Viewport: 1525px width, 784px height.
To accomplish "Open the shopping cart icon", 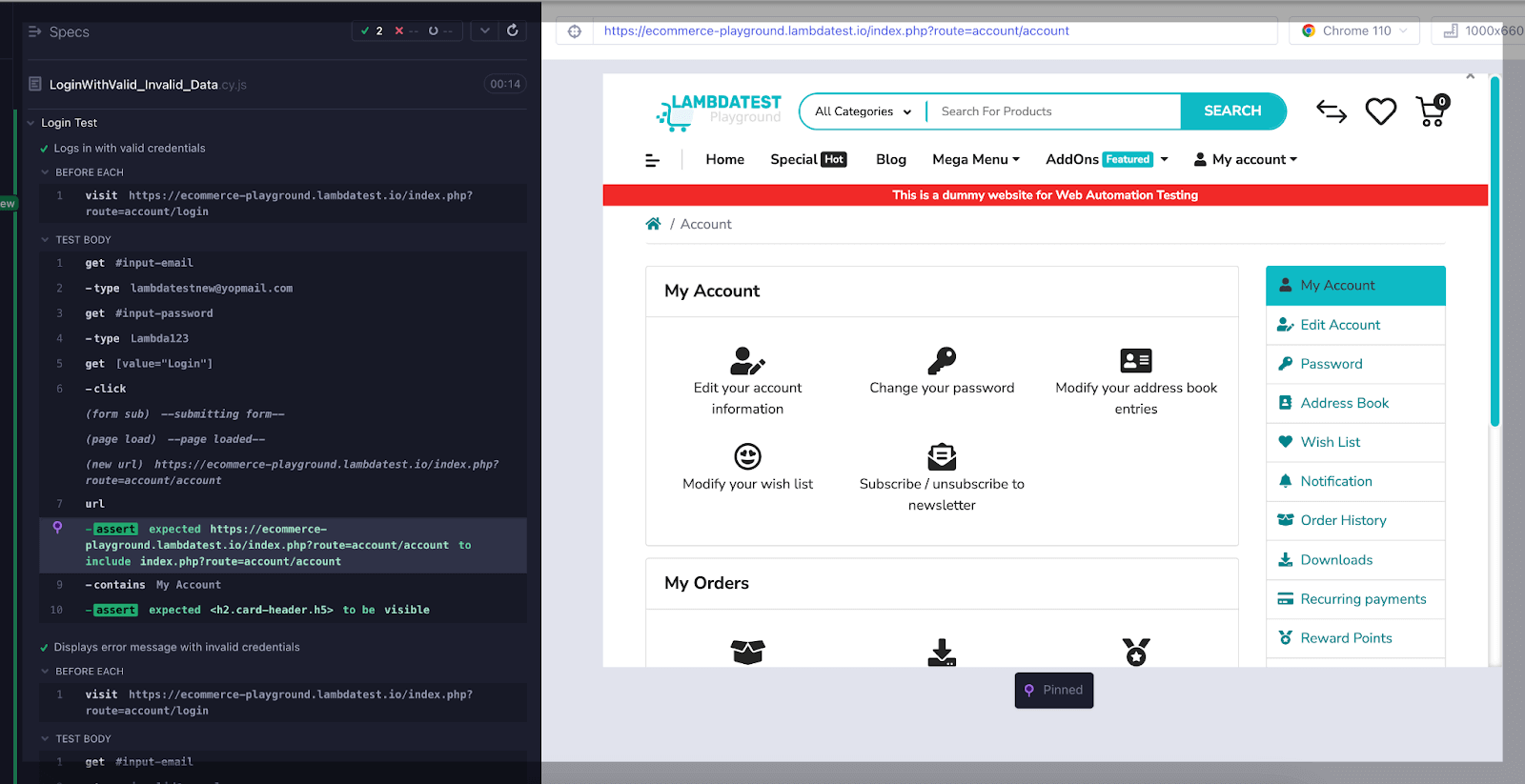I will tap(1432, 111).
